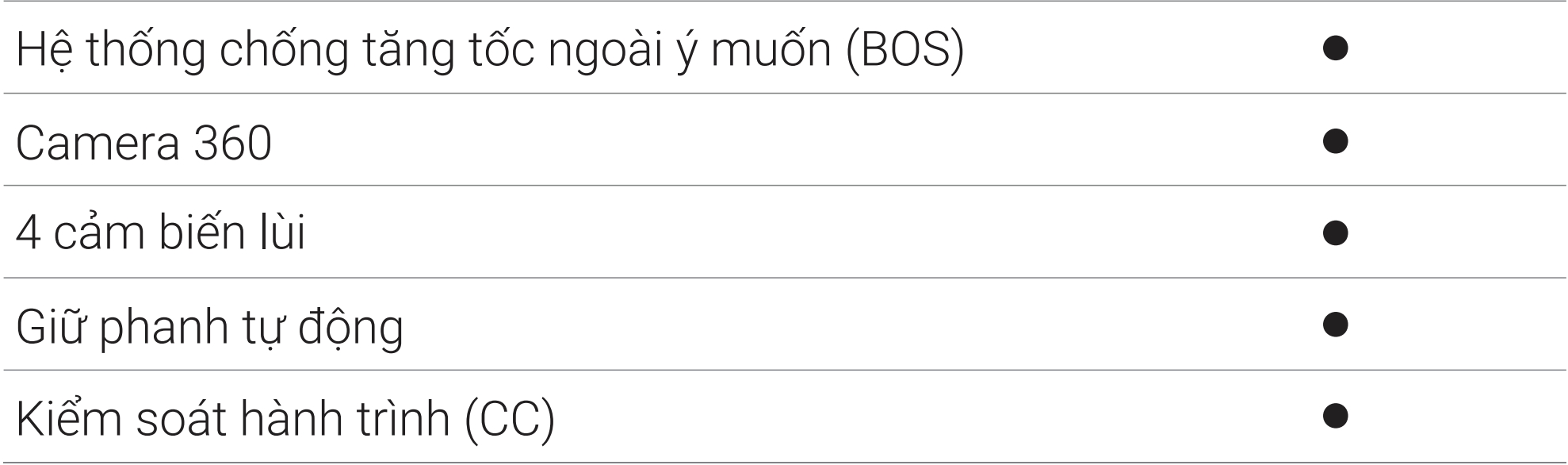Click the divider line below Camera 360

(783, 186)
